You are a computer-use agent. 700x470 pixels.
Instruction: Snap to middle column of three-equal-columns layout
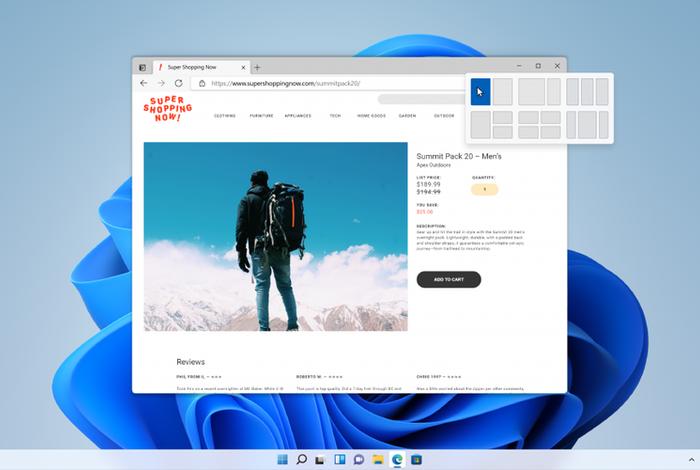tap(588, 92)
